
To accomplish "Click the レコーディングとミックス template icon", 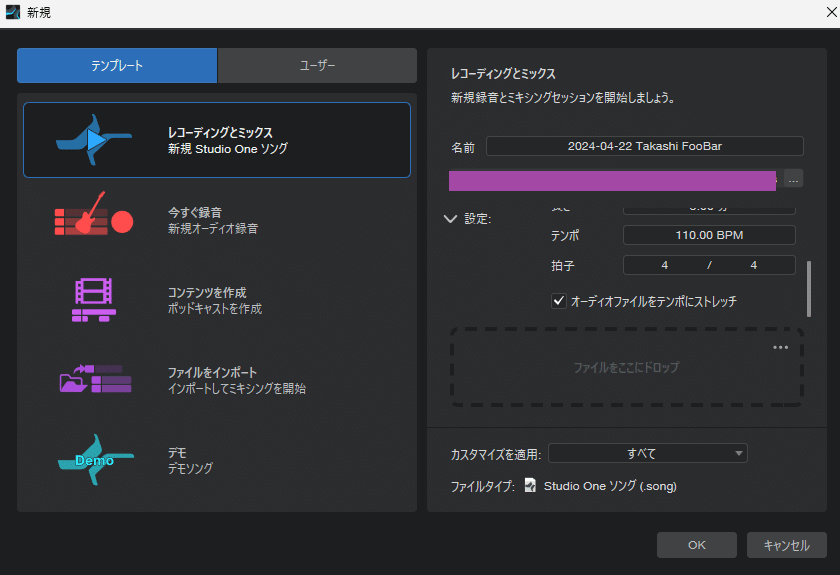I will pos(94,140).
